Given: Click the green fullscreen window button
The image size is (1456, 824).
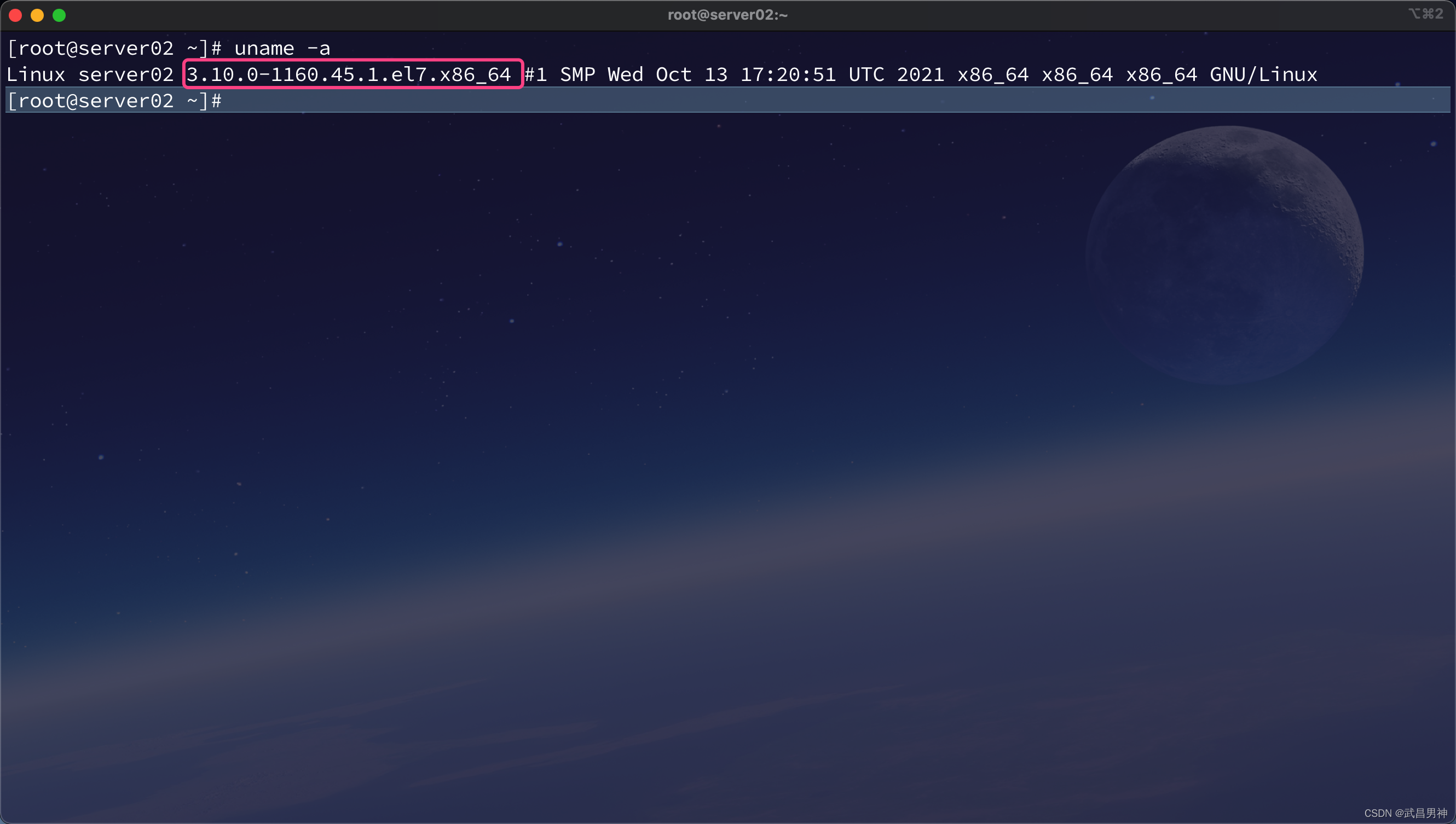Looking at the screenshot, I should click(59, 15).
